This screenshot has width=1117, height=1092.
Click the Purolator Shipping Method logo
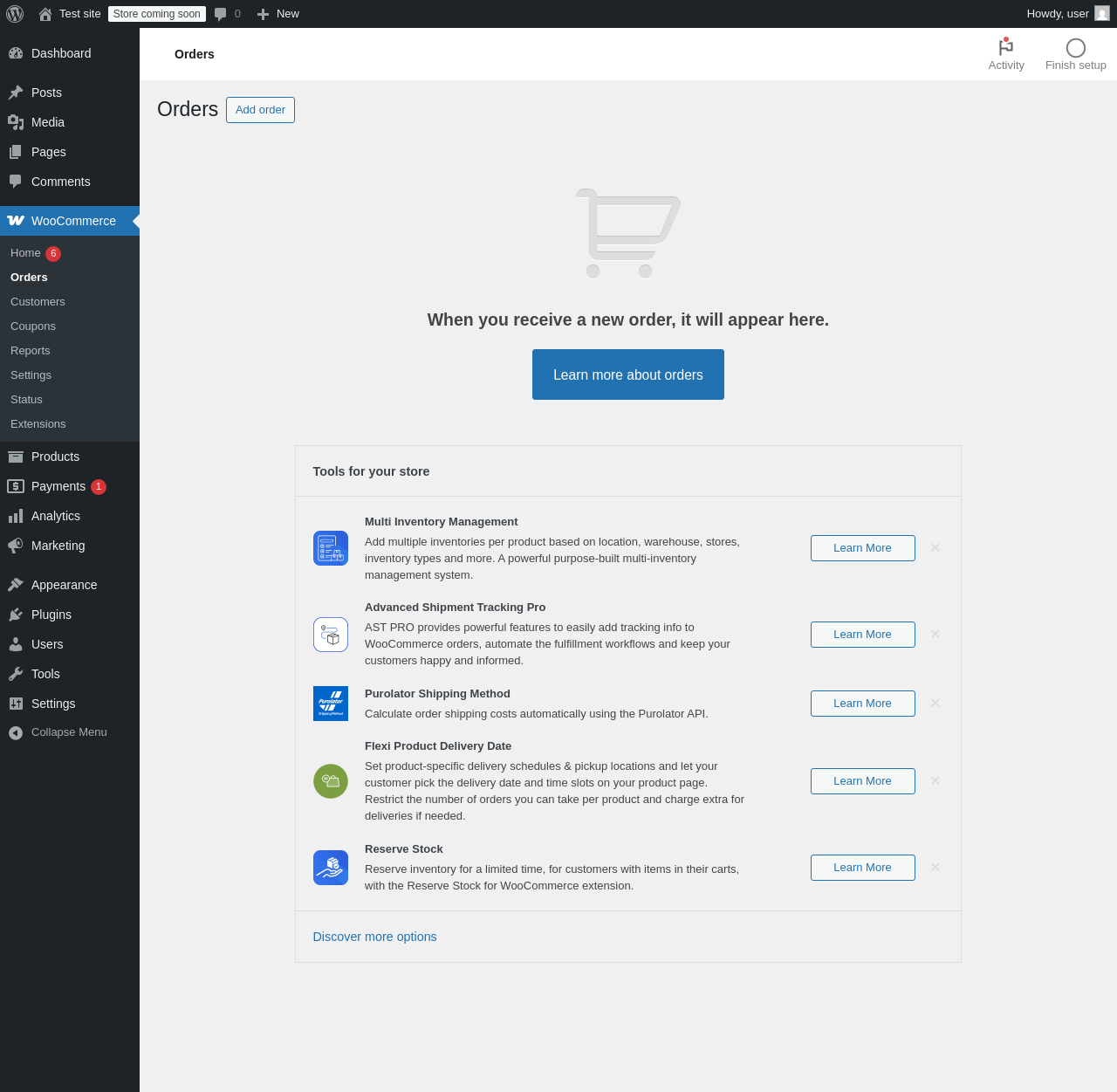pyautogui.click(x=331, y=704)
